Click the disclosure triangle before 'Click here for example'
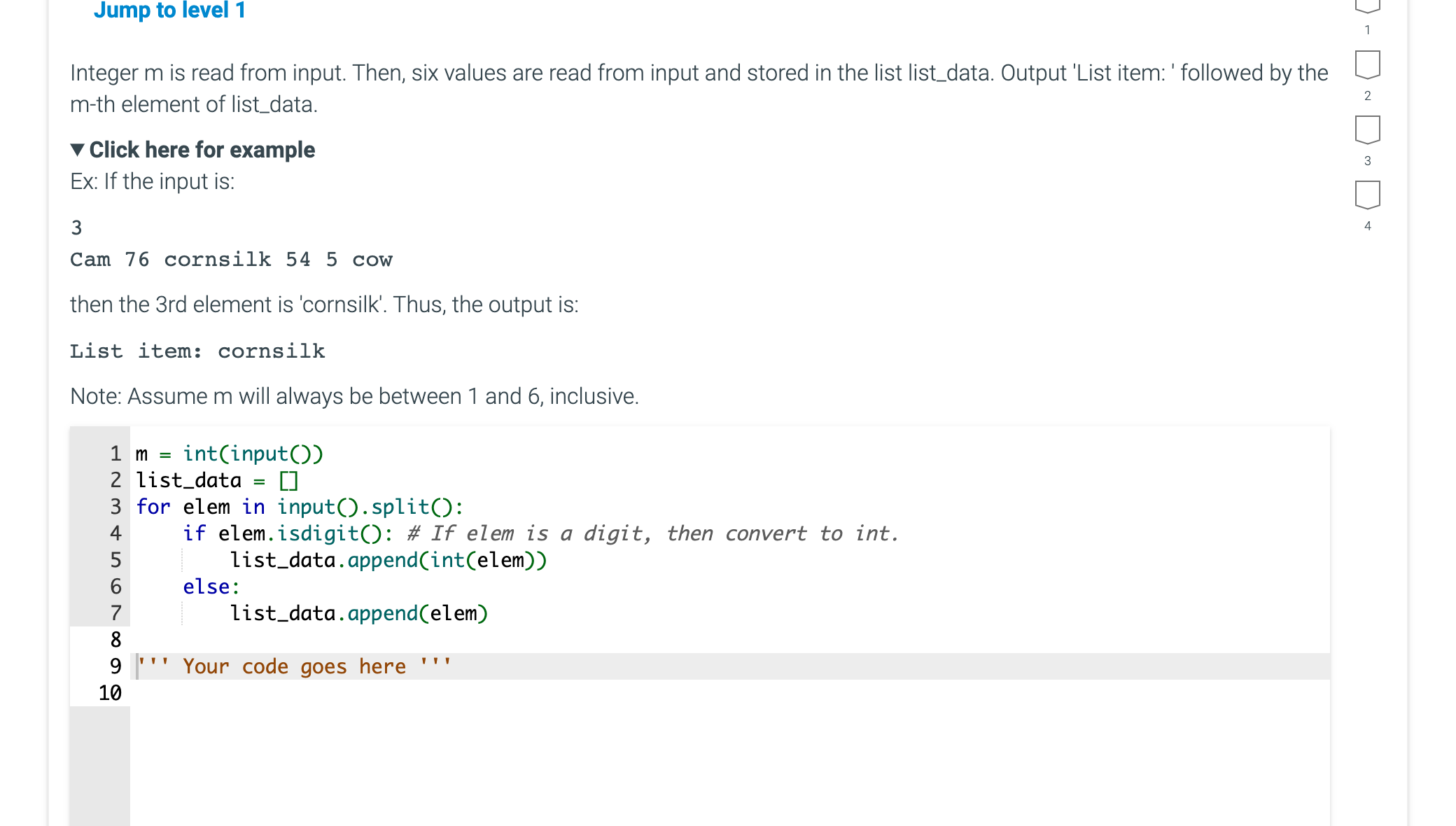The image size is (1456, 826). (78, 149)
